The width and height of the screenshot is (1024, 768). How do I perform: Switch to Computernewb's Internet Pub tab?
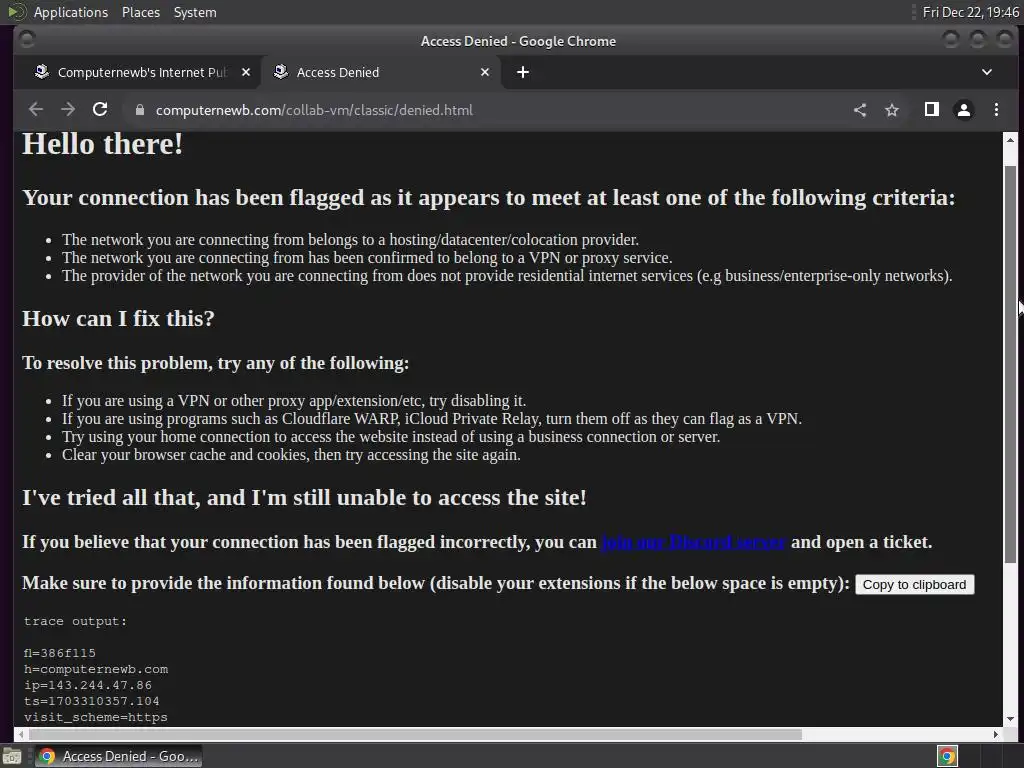click(140, 72)
